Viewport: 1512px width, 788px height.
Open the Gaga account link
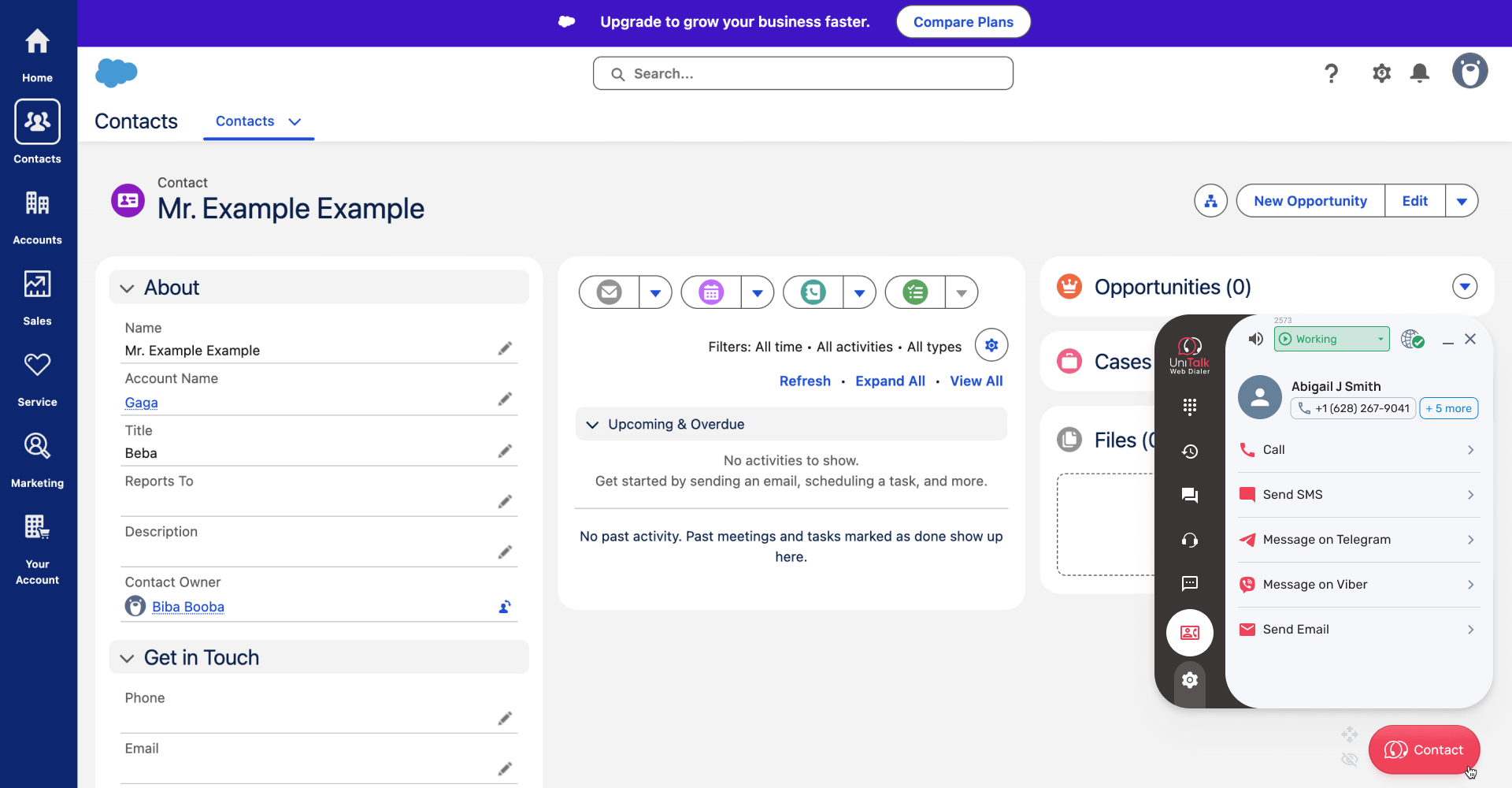pos(141,403)
